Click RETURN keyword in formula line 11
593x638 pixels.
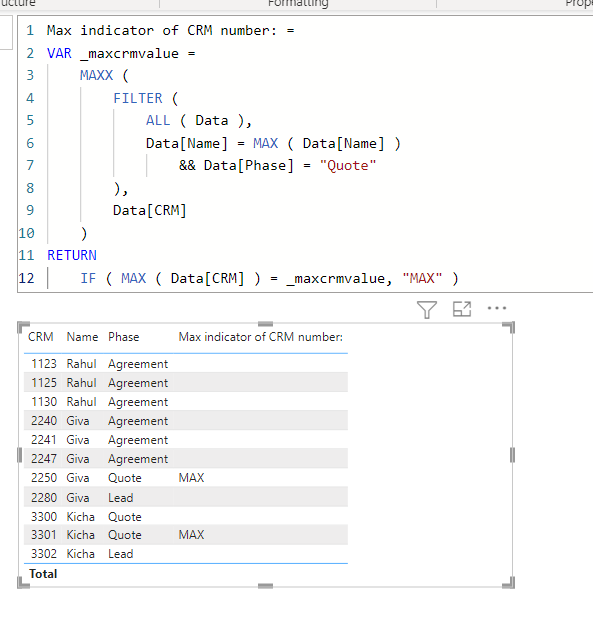(72, 255)
